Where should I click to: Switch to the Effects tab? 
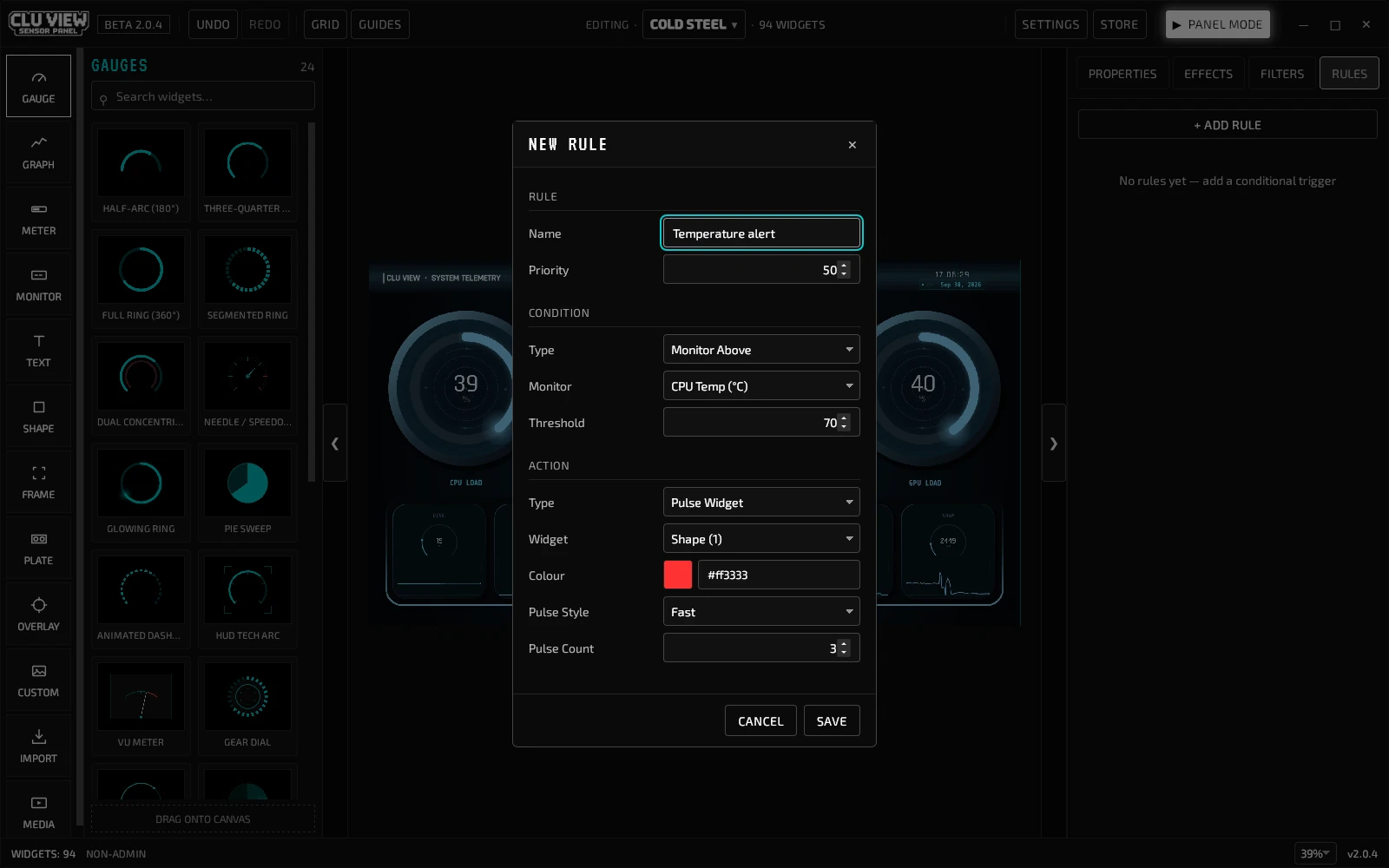[x=1208, y=74]
